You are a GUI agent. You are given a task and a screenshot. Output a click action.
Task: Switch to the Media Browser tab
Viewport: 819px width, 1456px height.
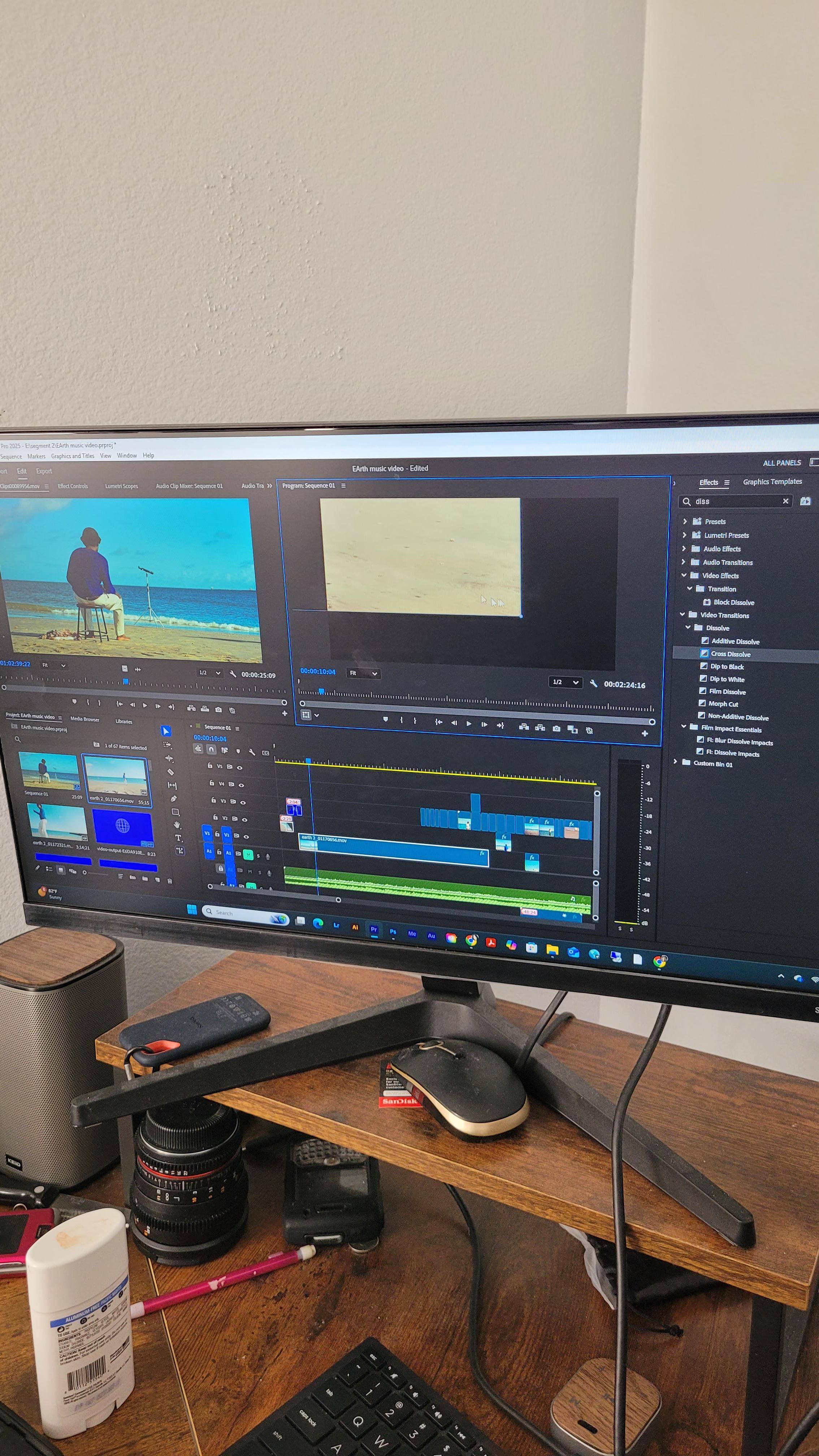pyautogui.click(x=85, y=720)
